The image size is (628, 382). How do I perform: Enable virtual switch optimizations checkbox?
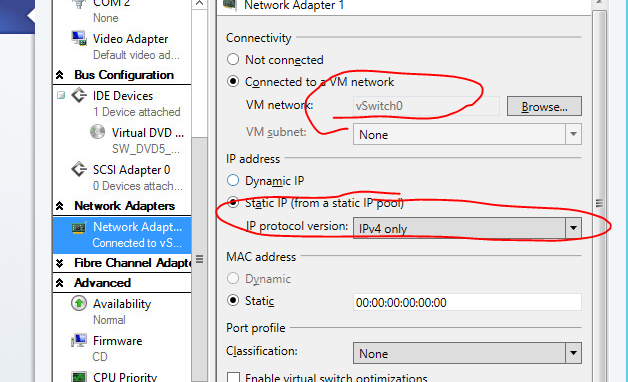click(233, 378)
